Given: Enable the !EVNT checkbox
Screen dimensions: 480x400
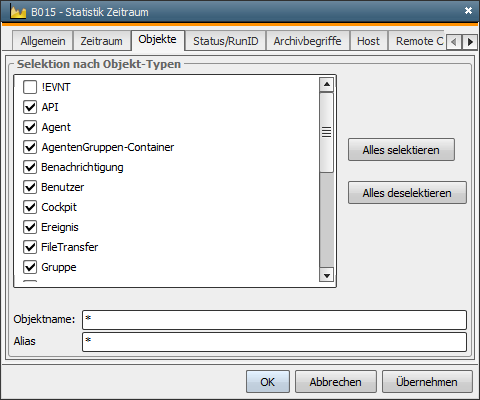Looking at the screenshot, I should (x=30, y=87).
